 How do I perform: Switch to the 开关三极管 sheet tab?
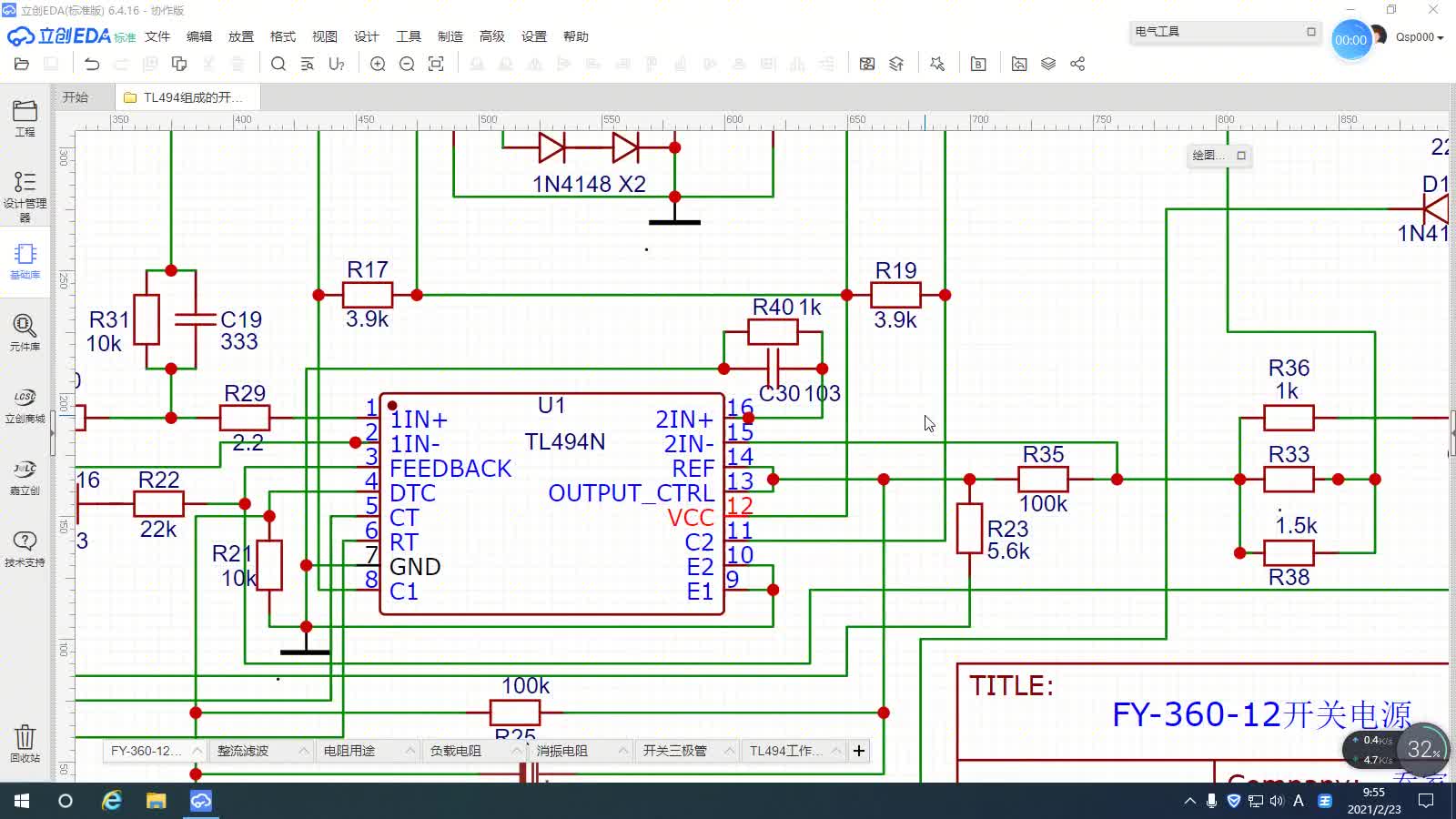[674, 751]
